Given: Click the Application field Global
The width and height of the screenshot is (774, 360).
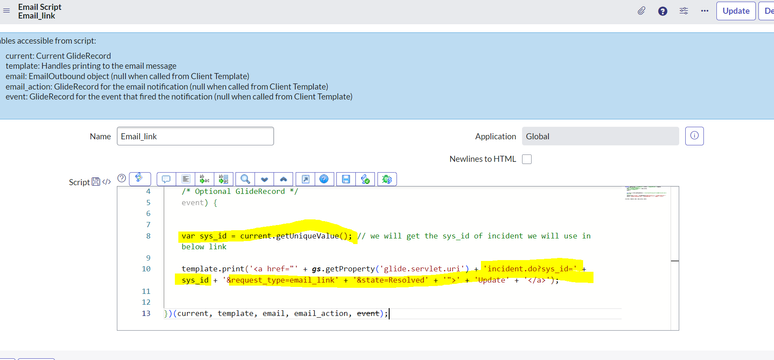Looking at the screenshot, I should [x=600, y=136].
